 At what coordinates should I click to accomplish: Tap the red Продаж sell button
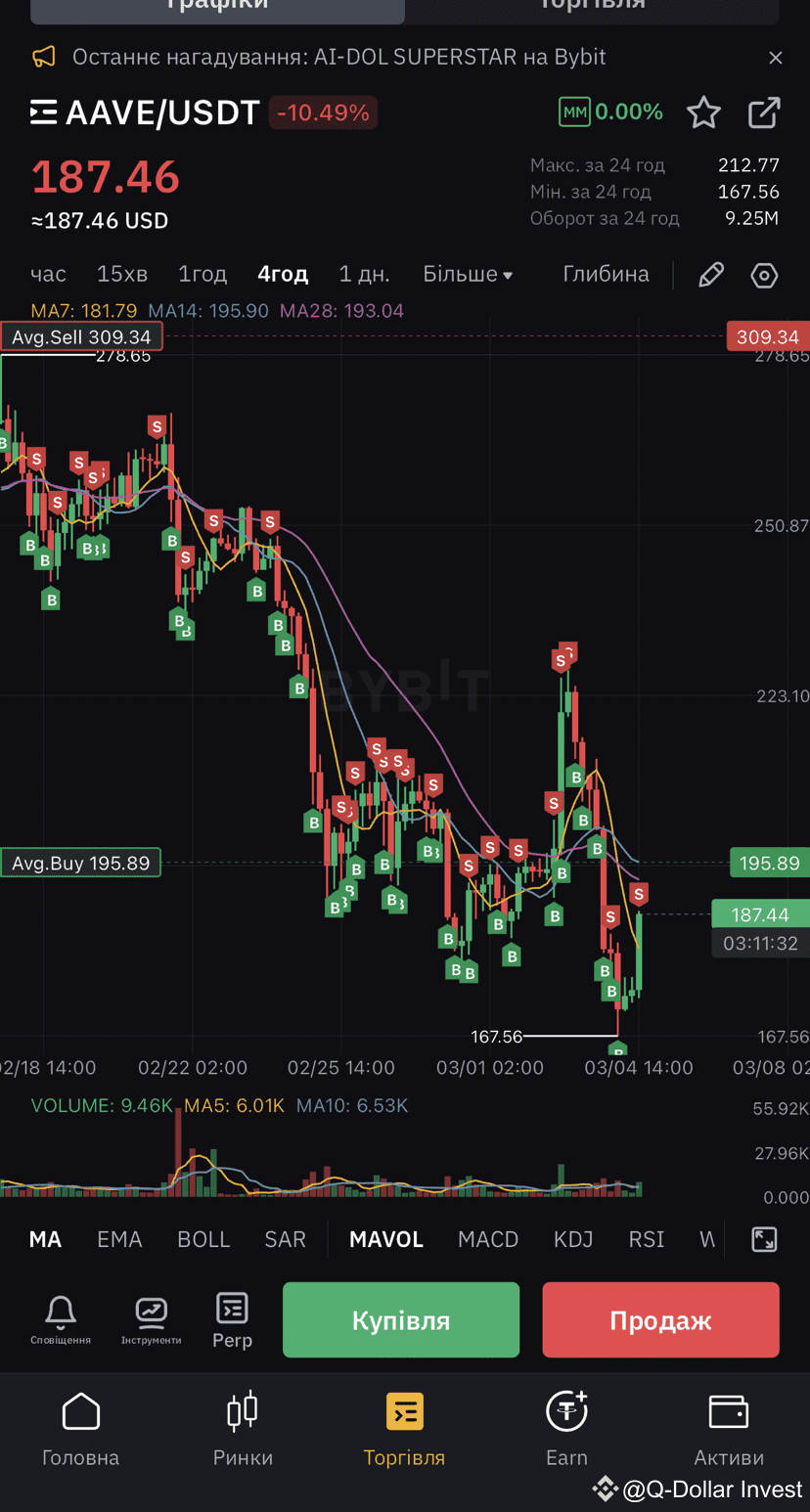coord(661,1319)
